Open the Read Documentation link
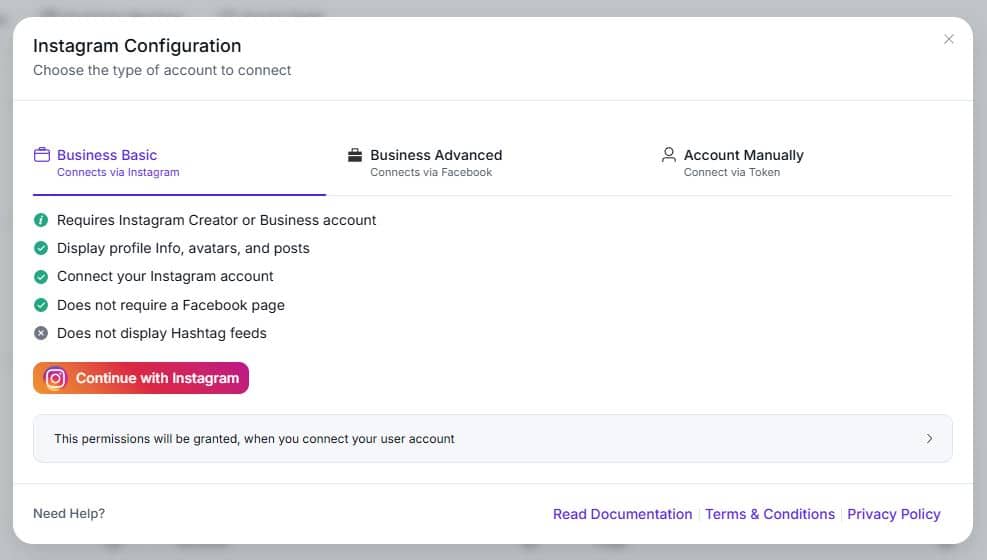 coord(623,514)
